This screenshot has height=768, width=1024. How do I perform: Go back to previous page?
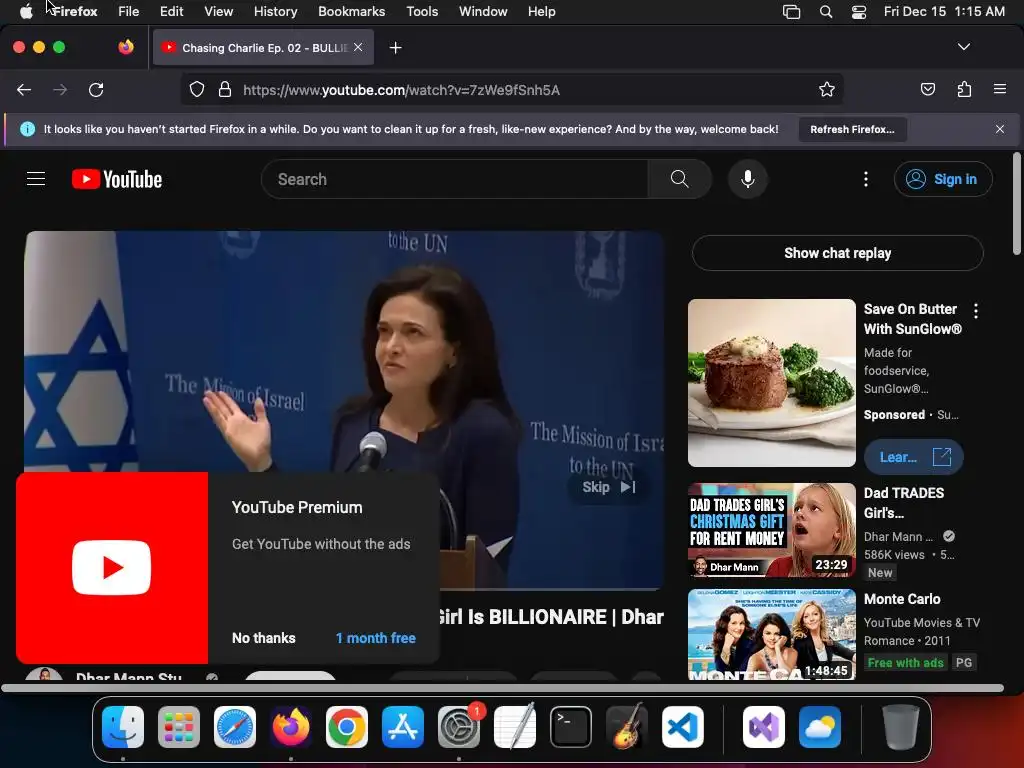(x=24, y=90)
